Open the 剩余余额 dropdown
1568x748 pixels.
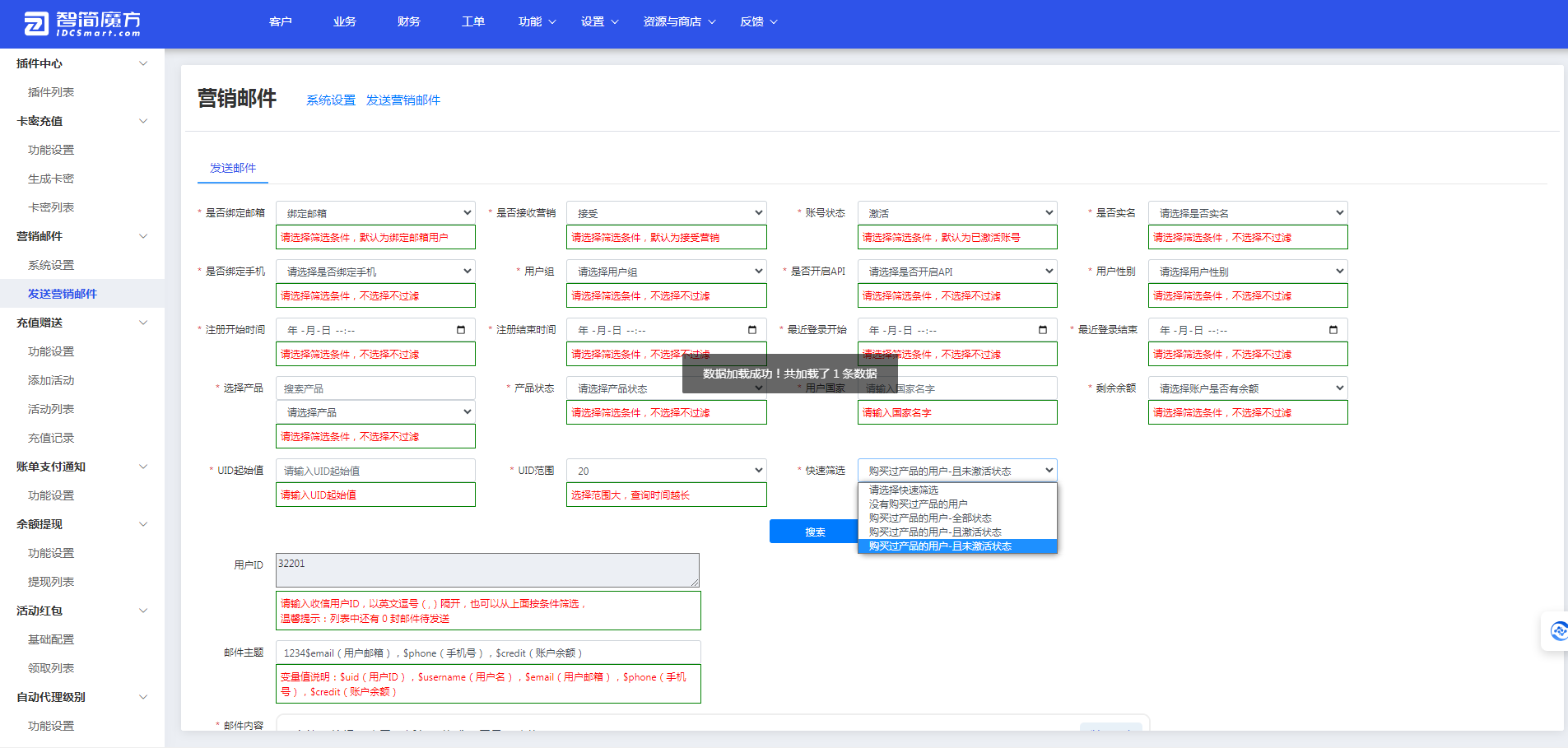pos(1248,388)
